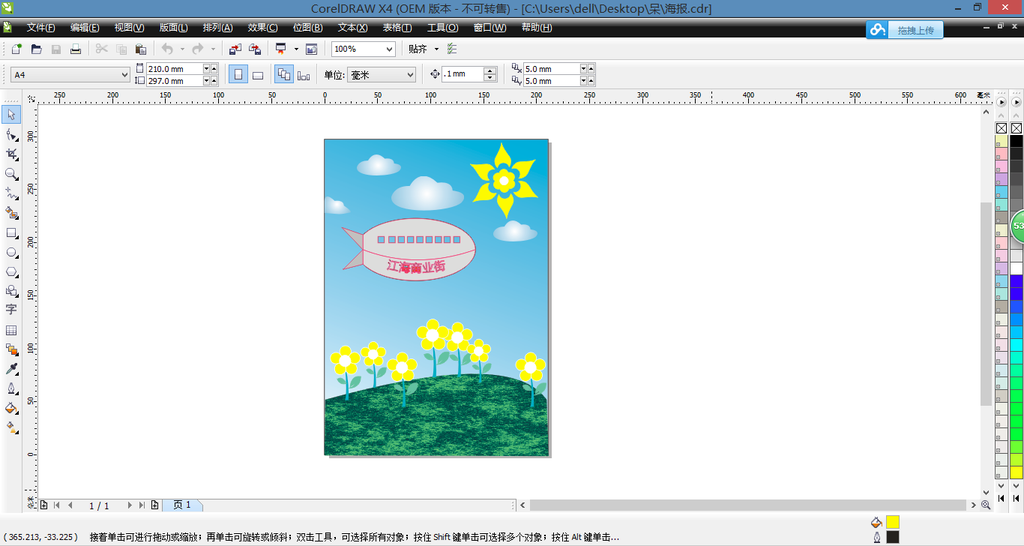This screenshot has width=1024, height=546.
Task: Expand the Application Launcher dropdown arrow
Action: tap(296, 49)
